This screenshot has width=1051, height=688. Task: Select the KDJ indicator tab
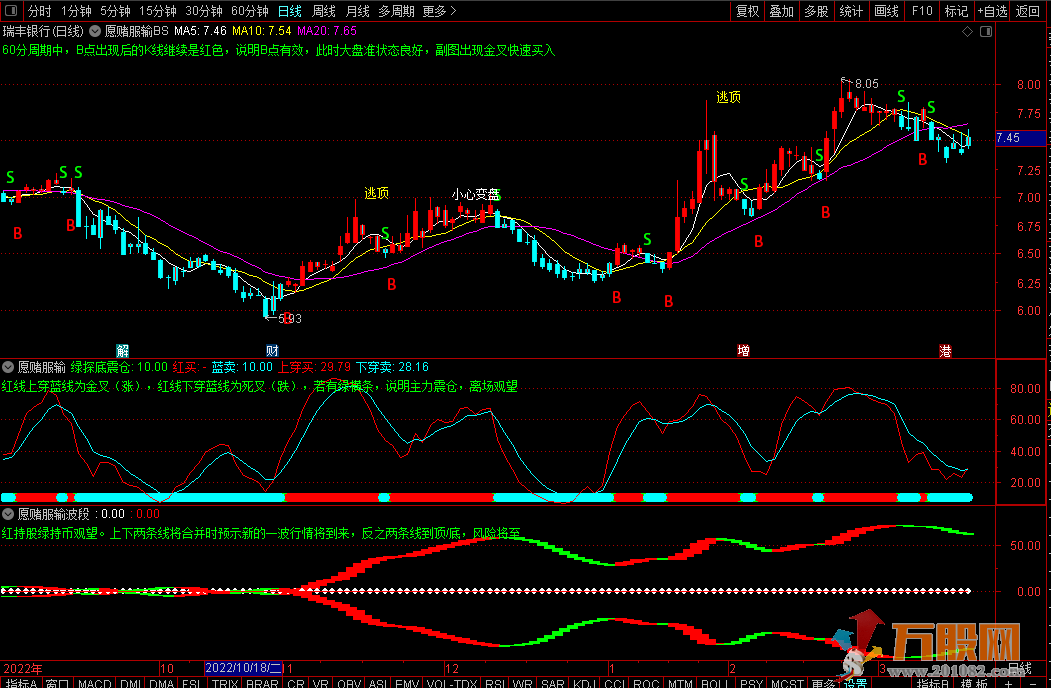(584, 683)
